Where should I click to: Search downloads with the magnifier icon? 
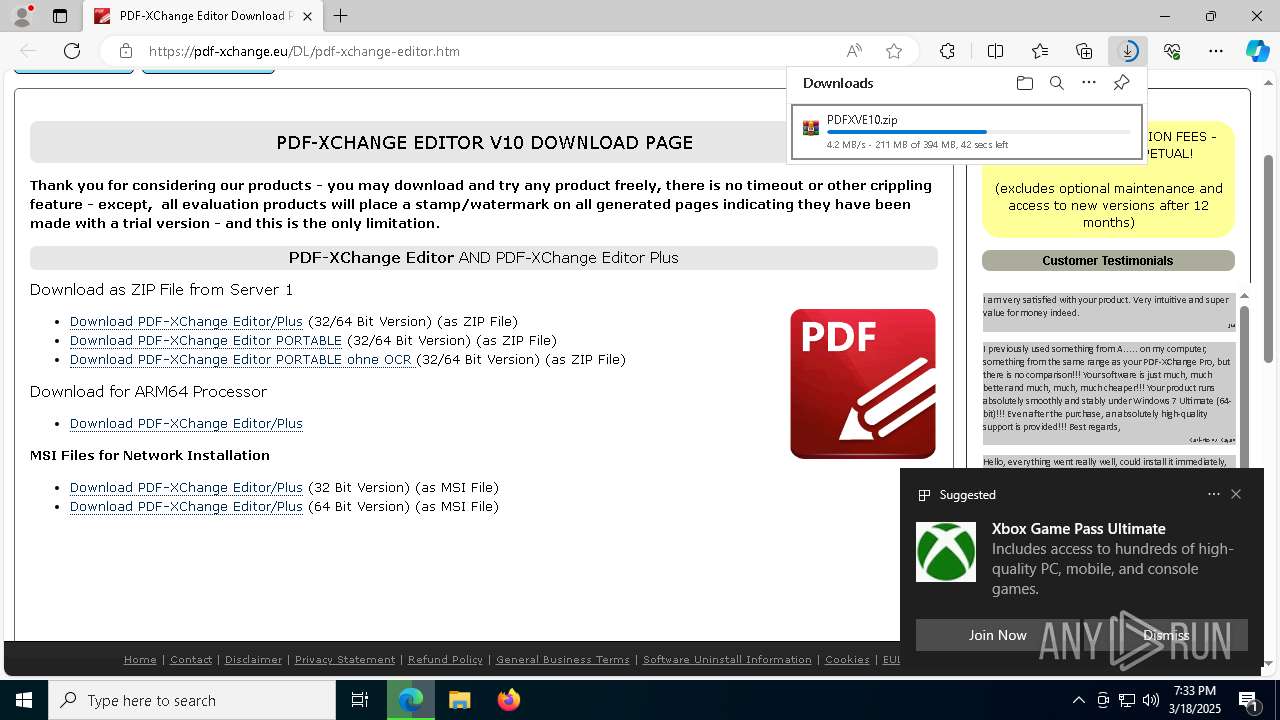(x=1056, y=83)
